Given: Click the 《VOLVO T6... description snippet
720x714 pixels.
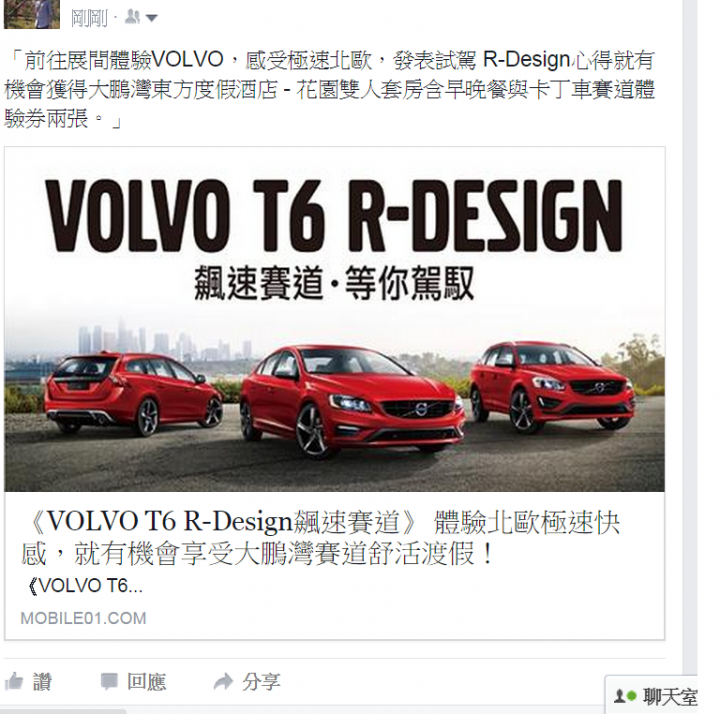Looking at the screenshot, I should [x=85, y=586].
